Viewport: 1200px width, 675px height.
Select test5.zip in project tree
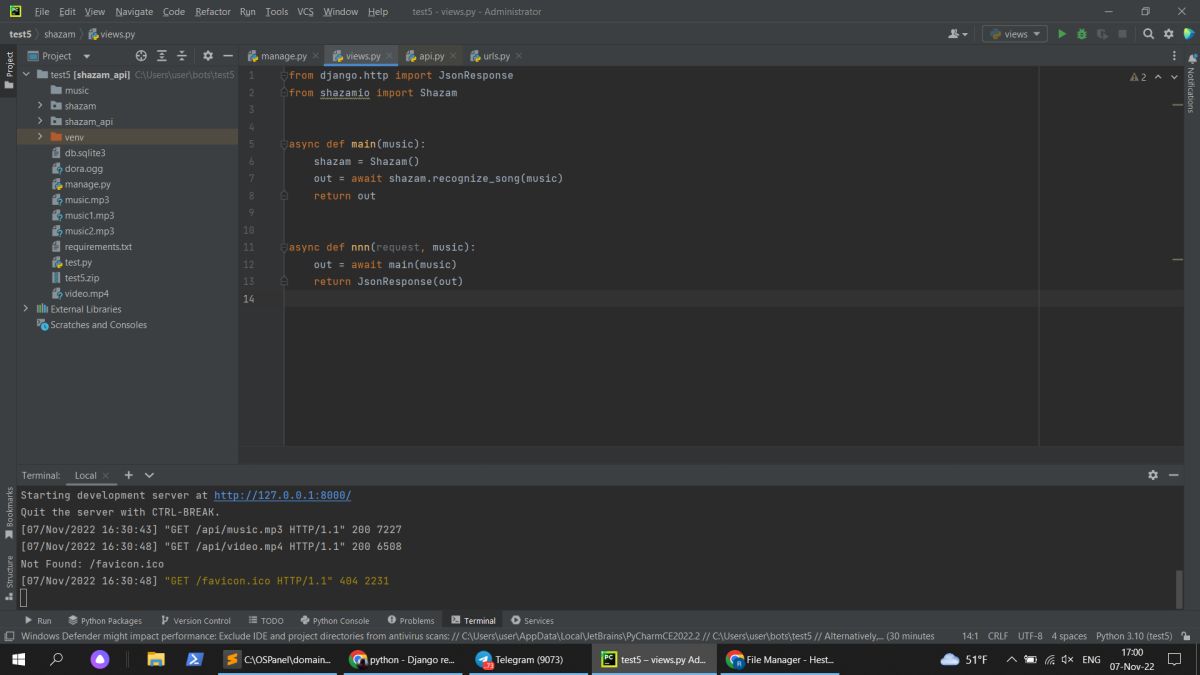82,278
